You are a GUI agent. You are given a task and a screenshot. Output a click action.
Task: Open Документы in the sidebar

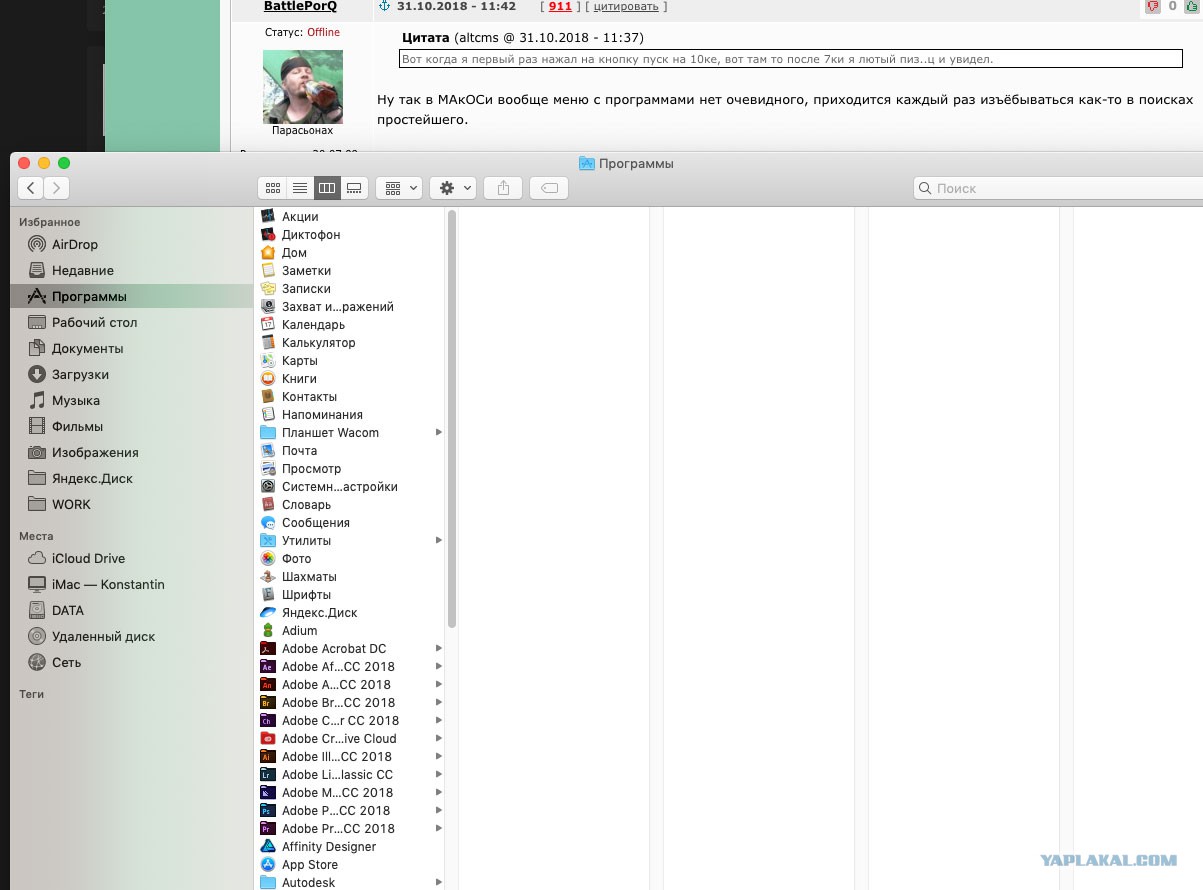[131, 348]
